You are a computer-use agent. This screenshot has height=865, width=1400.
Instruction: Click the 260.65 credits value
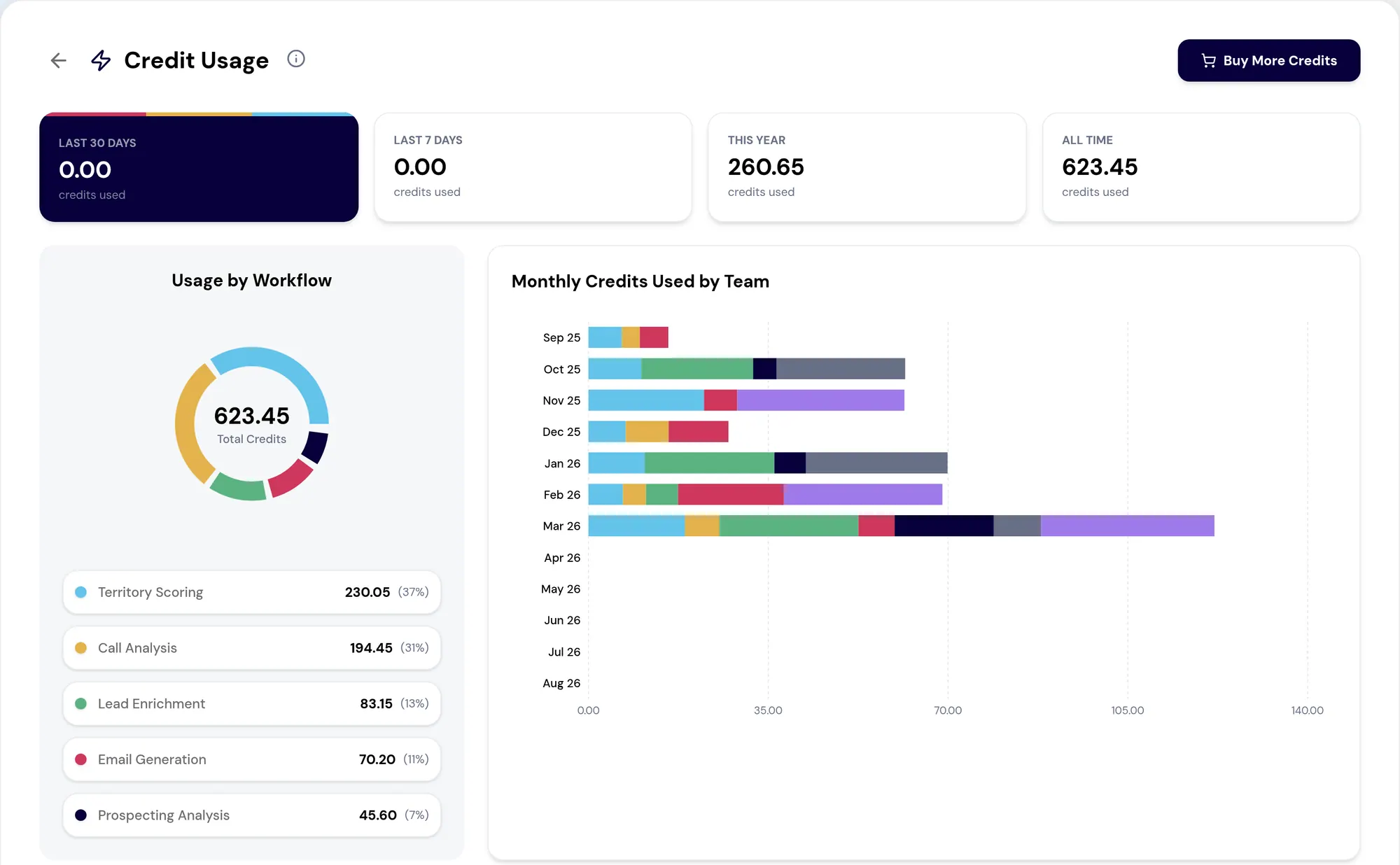point(766,167)
